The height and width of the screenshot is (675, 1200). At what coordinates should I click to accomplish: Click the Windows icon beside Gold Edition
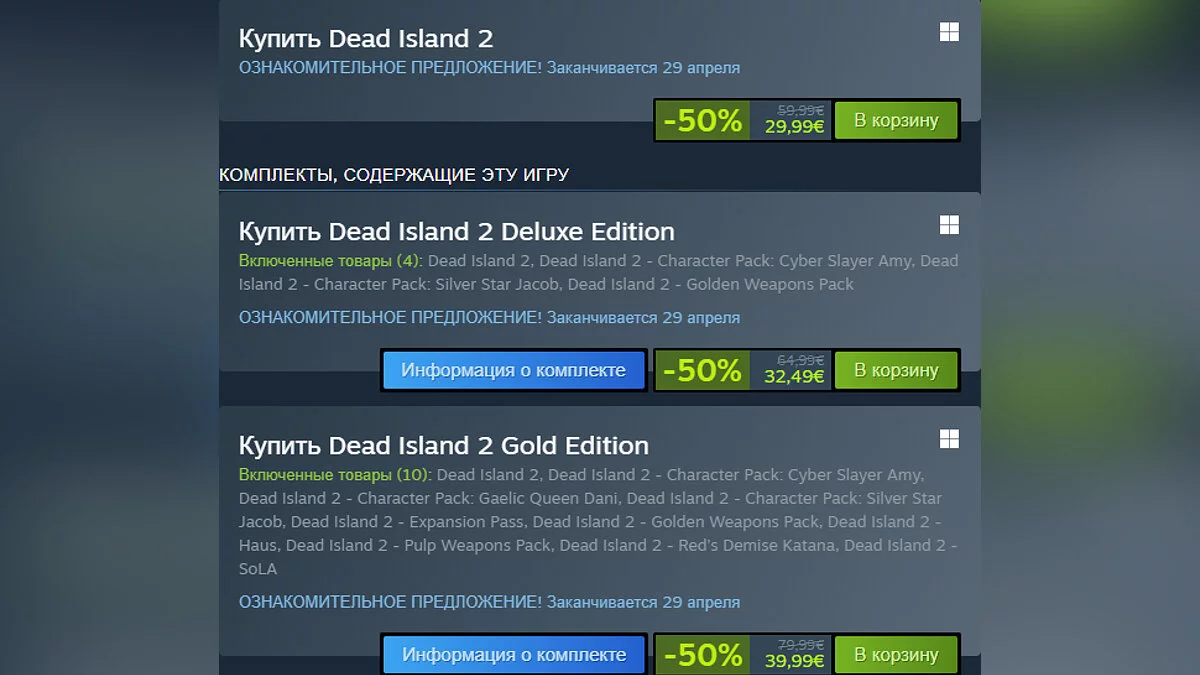[x=949, y=439]
